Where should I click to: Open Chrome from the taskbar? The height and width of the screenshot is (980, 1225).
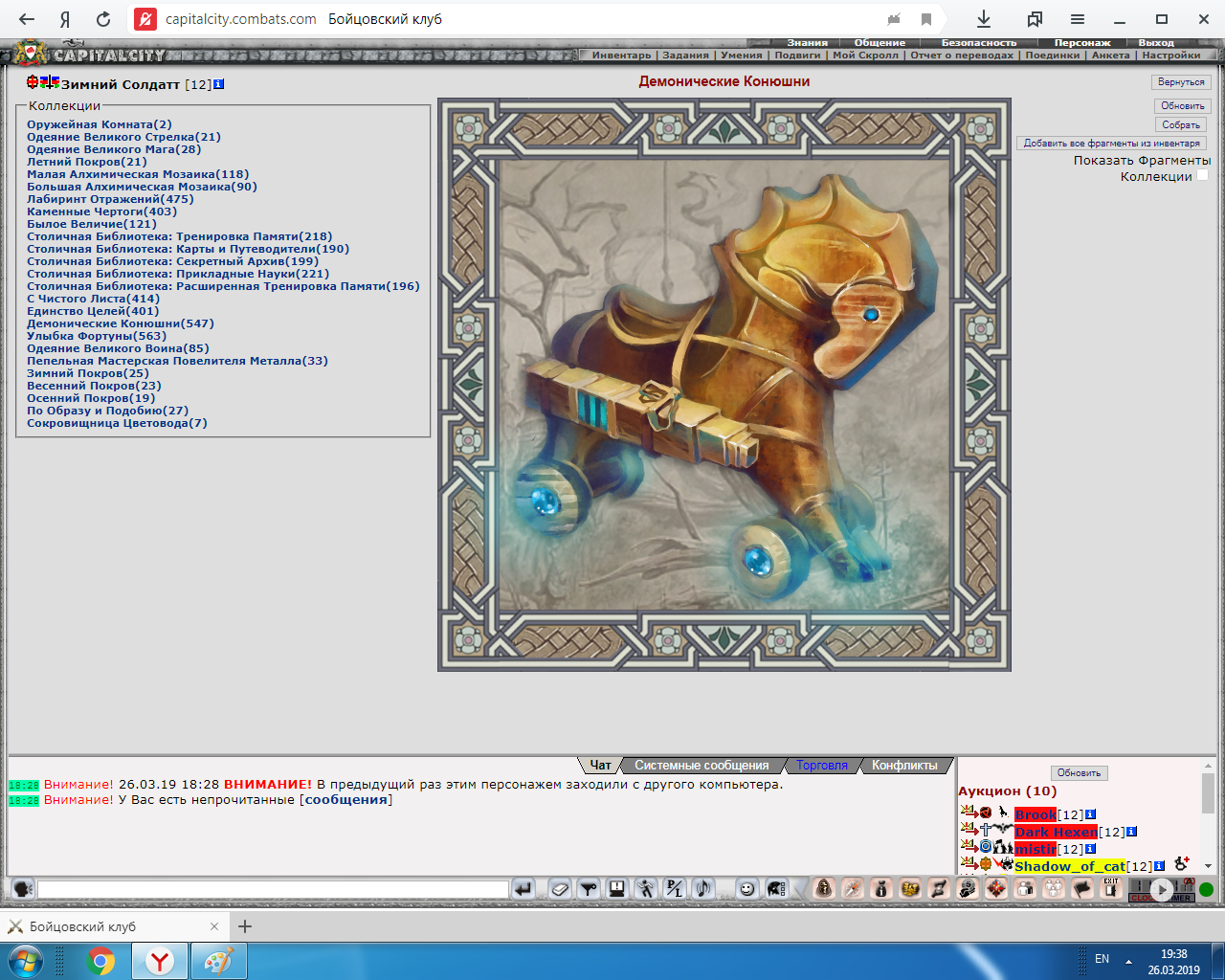click(101, 961)
